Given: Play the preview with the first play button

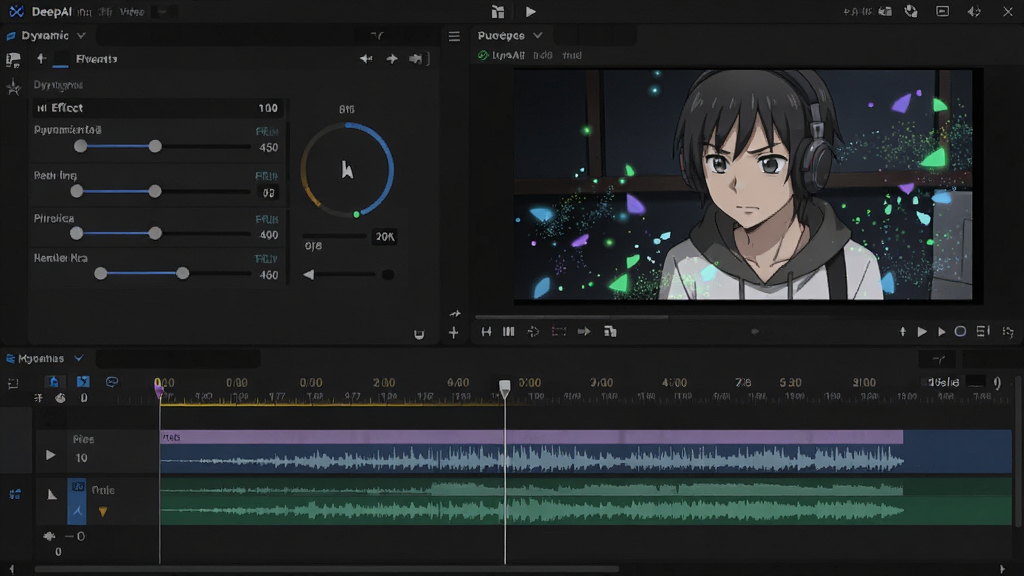Looking at the screenshot, I should pos(922,332).
